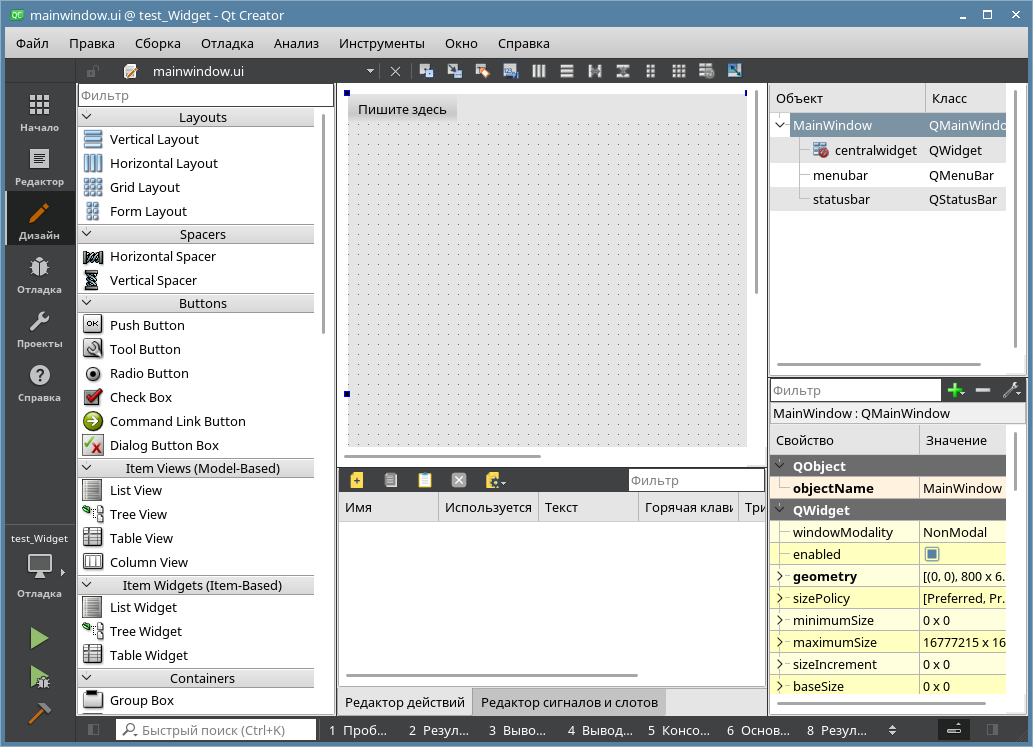Screen dimensions: 1033x747
Task: Collapse the MainWindow tree item
Action: pos(780,126)
